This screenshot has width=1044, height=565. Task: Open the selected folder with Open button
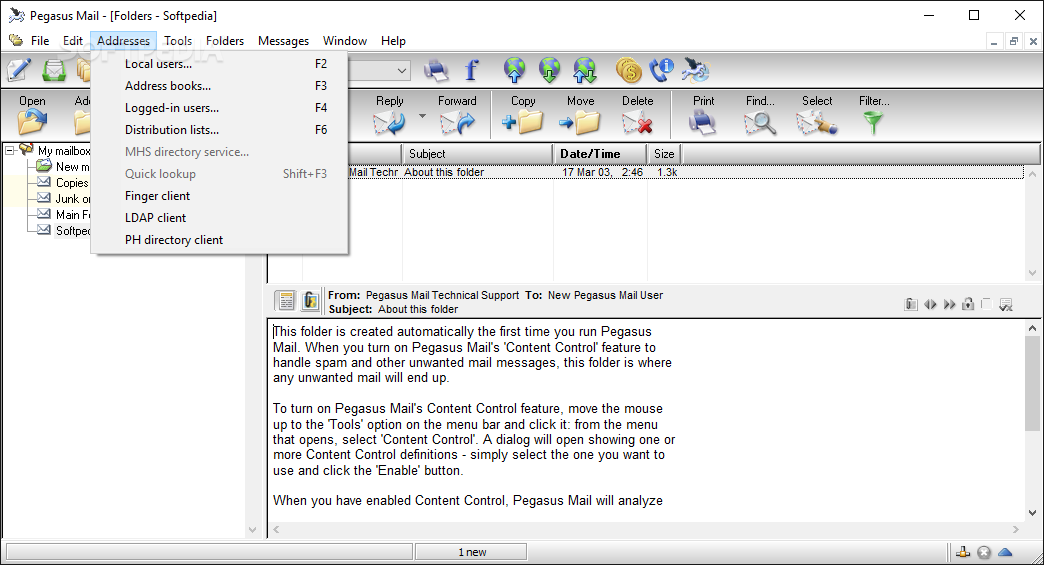32,114
